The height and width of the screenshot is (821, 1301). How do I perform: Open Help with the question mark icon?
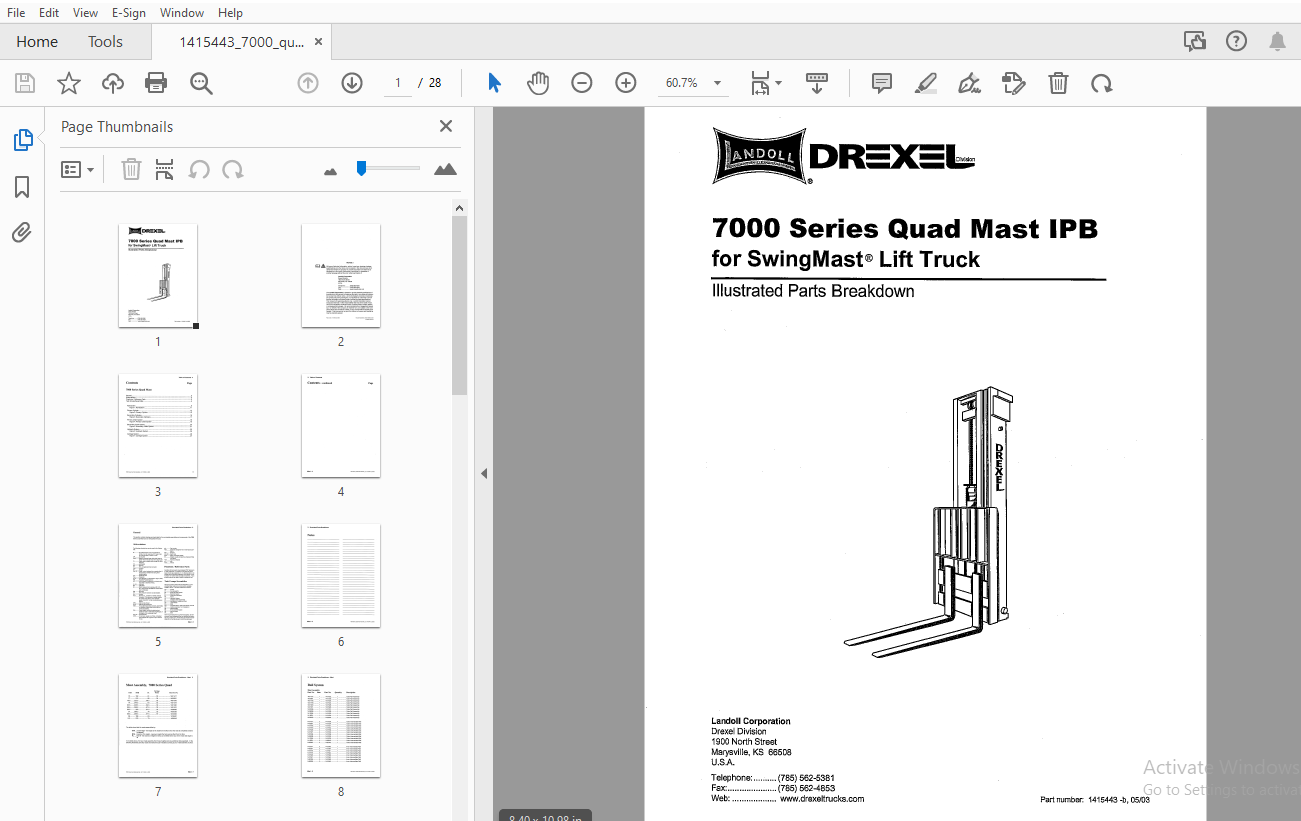pos(1237,41)
